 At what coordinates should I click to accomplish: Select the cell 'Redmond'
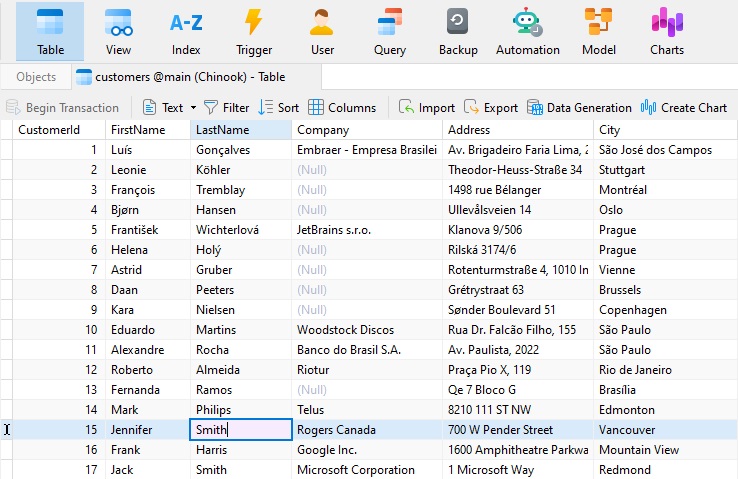coord(666,470)
